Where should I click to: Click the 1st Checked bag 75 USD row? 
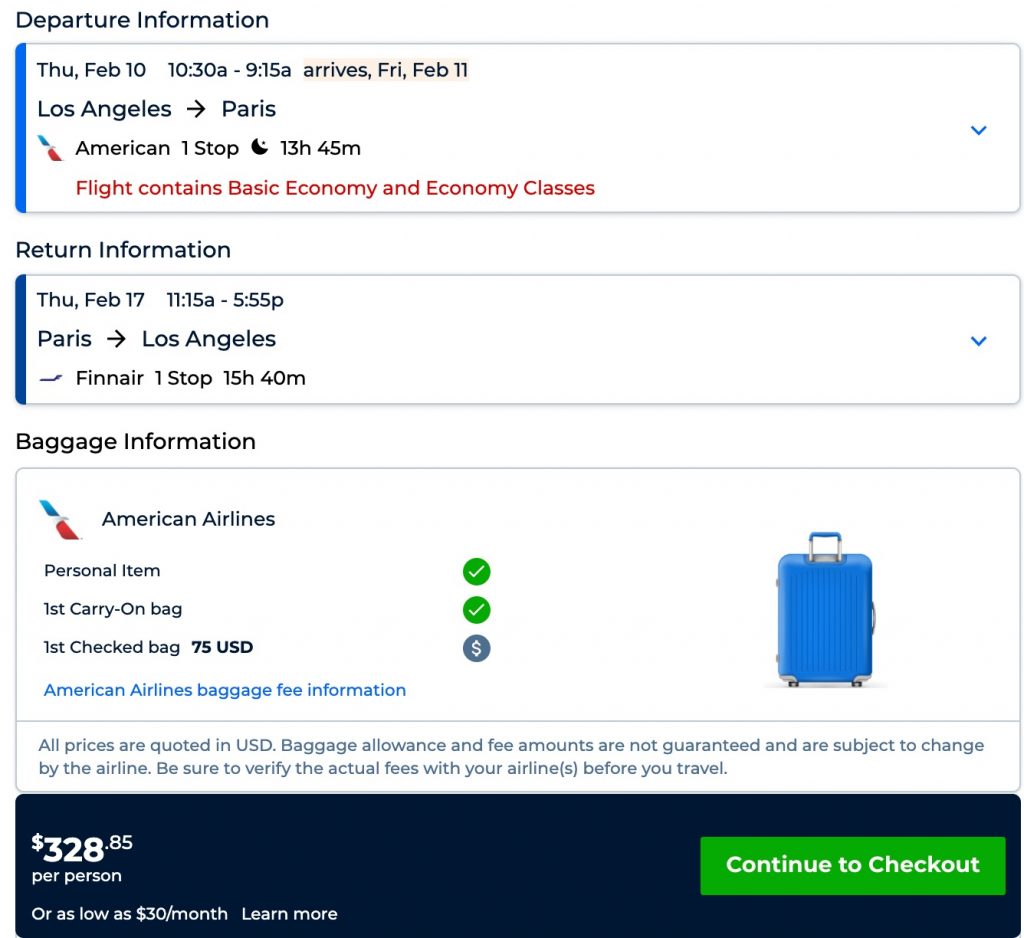click(x=148, y=647)
